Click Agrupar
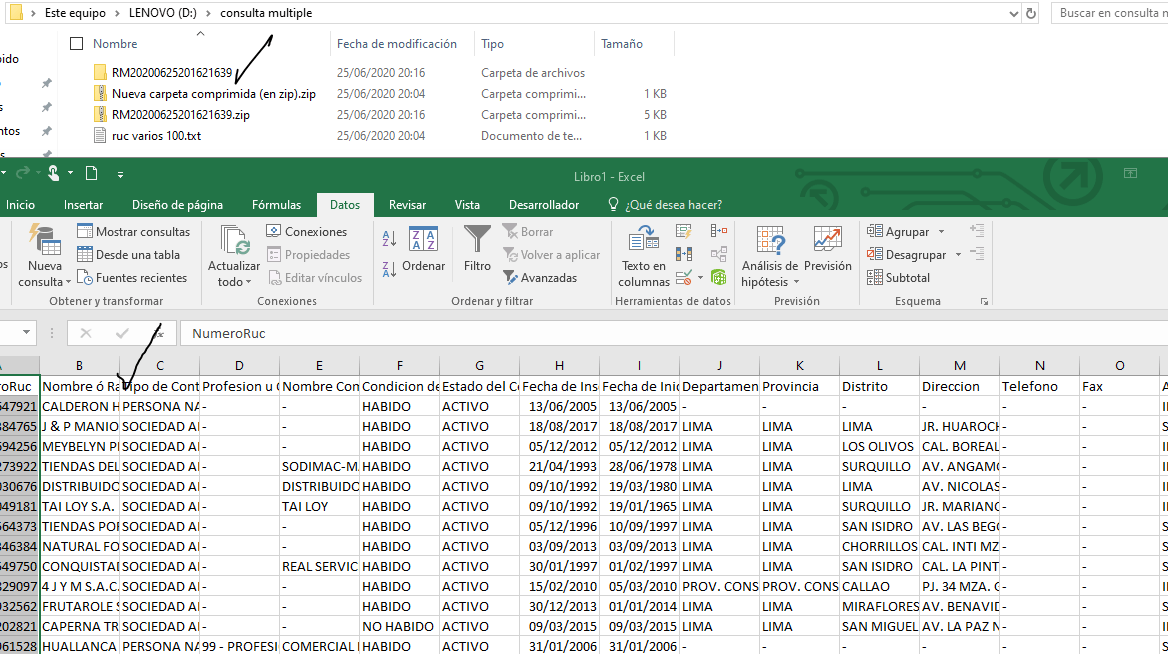 (898, 232)
